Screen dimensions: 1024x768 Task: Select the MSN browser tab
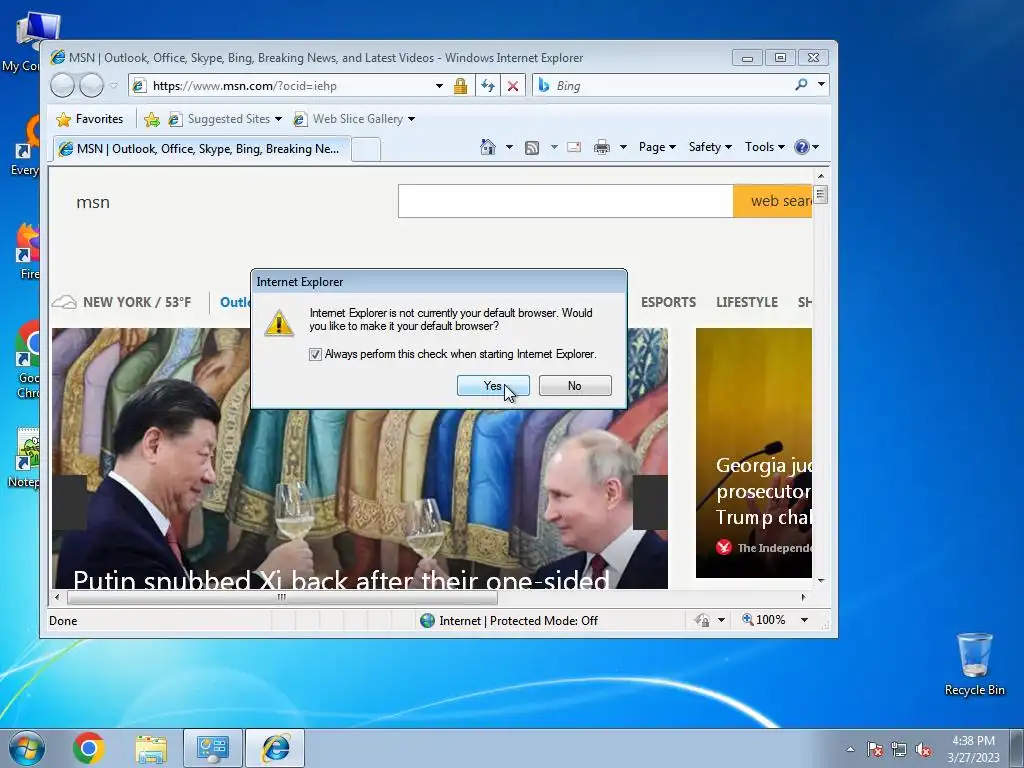pyautogui.click(x=201, y=149)
